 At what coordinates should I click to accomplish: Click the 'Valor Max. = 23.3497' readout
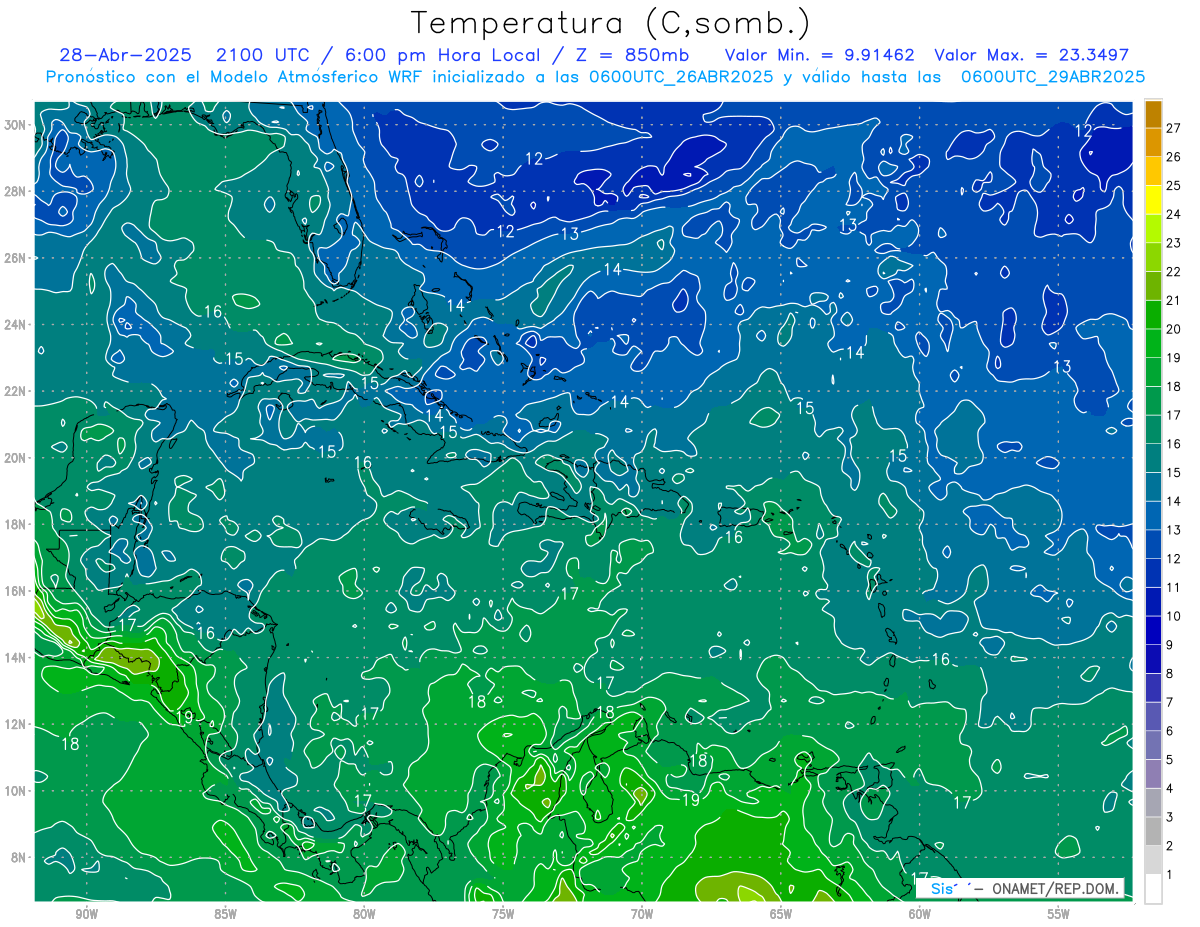(x=1031, y=55)
